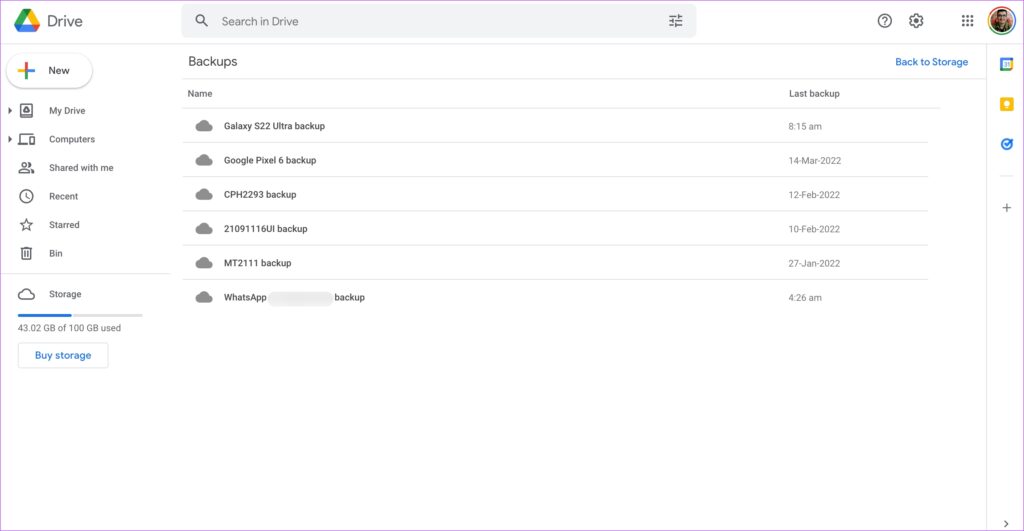The width and height of the screenshot is (1024, 531).
Task: Open Google apps grid icon
Action: point(967,21)
